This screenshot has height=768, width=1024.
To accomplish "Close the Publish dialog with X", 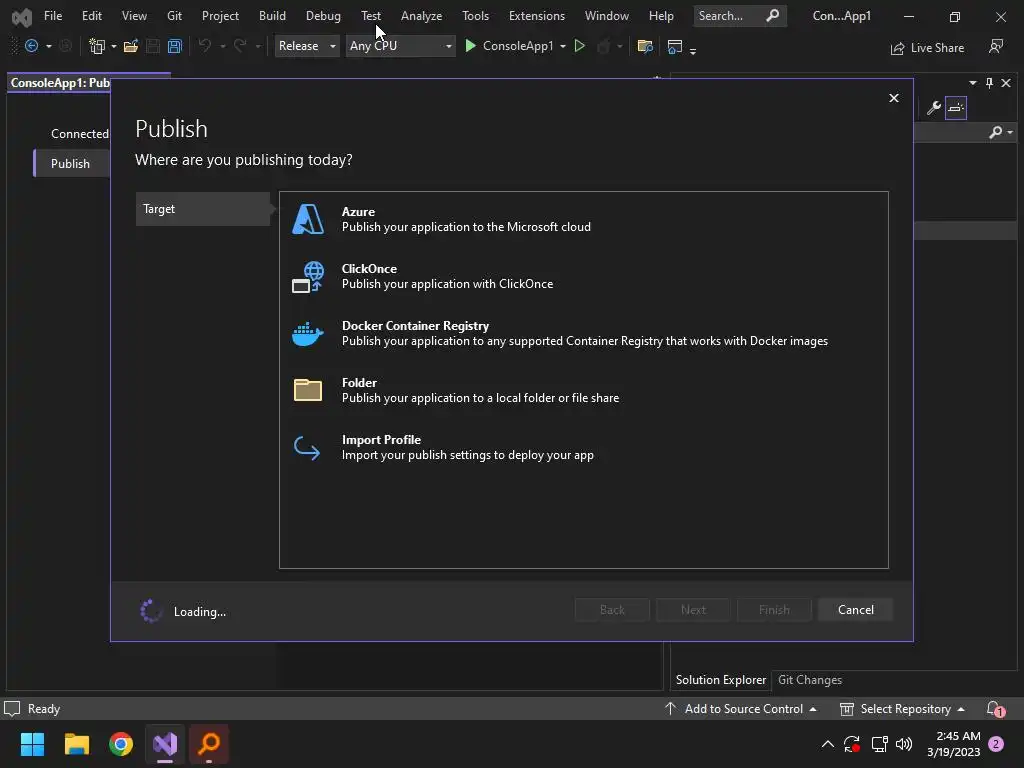I will [x=894, y=98].
